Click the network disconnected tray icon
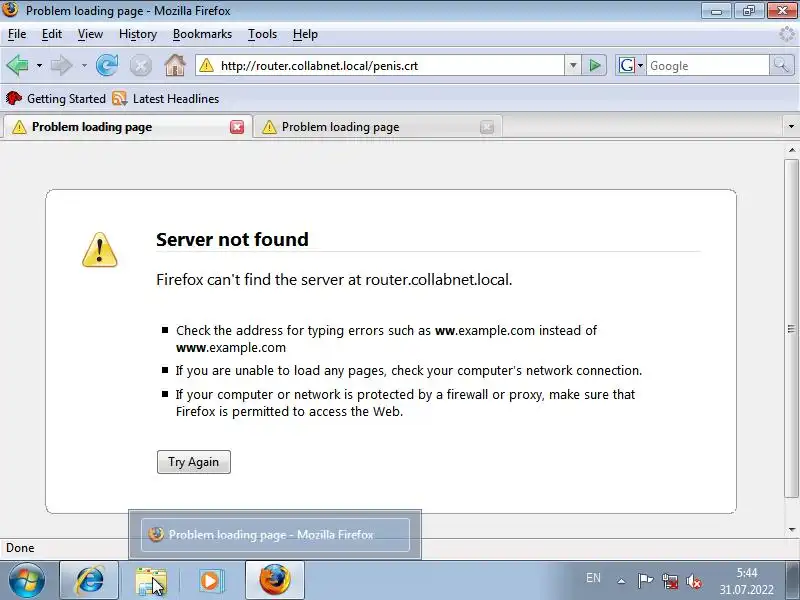800x600 pixels. click(x=670, y=581)
